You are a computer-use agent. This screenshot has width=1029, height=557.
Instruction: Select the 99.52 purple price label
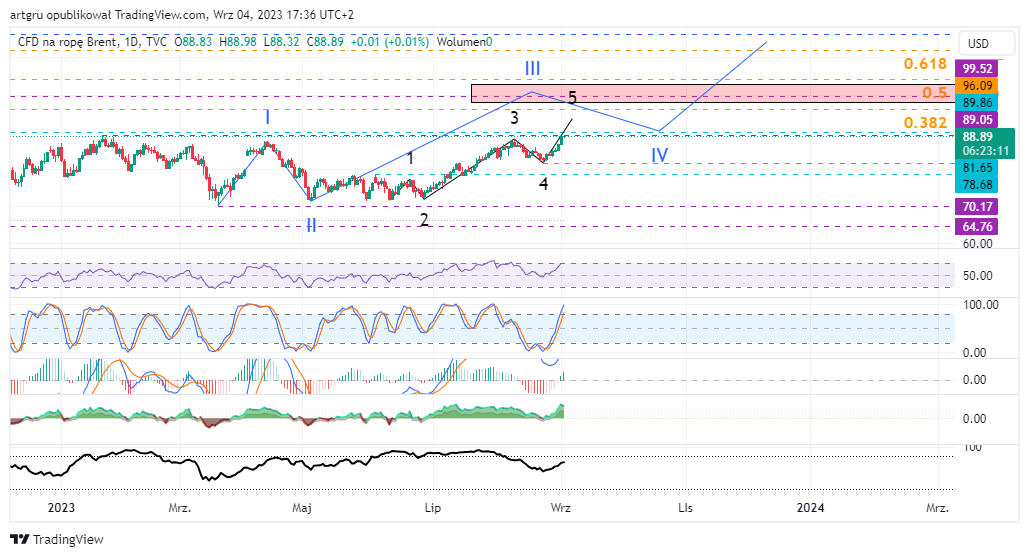point(977,68)
